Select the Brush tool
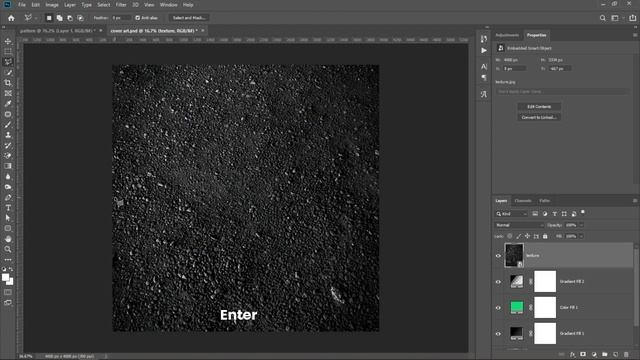Viewport: 640px width, 360px height. pyautogui.click(x=8, y=124)
